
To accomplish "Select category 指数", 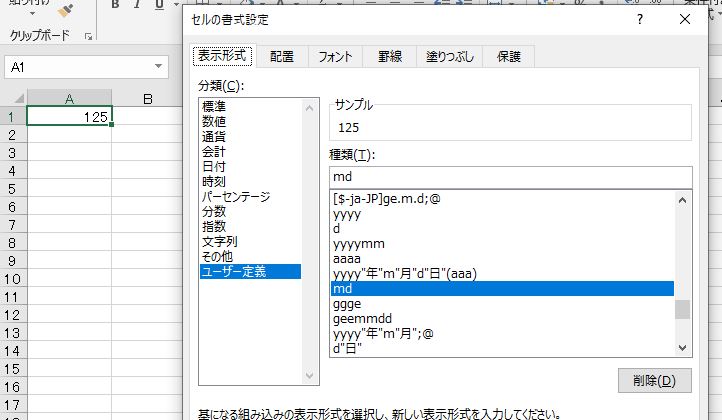I will [250, 227].
